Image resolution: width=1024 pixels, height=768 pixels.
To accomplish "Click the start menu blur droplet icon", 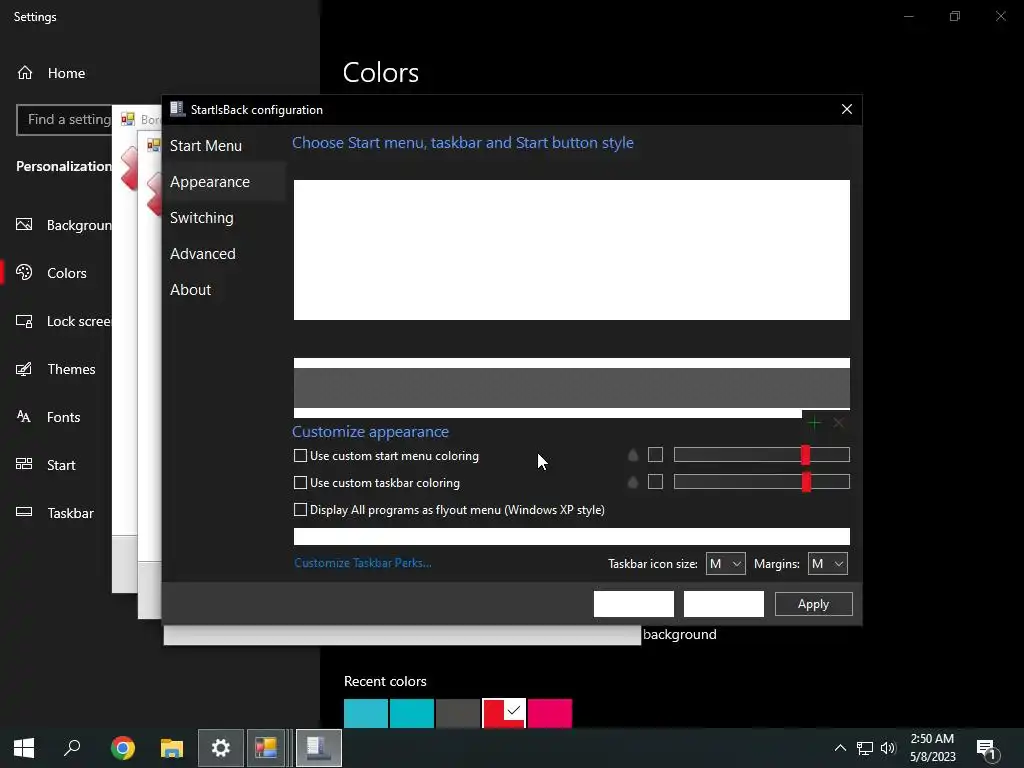I will pyautogui.click(x=632, y=455).
